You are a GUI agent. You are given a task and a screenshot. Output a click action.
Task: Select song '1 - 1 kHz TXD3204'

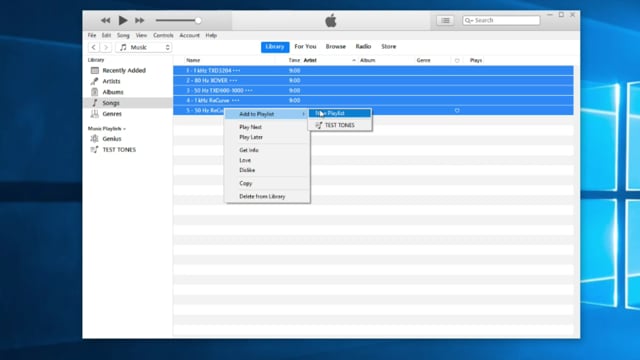coord(373,71)
